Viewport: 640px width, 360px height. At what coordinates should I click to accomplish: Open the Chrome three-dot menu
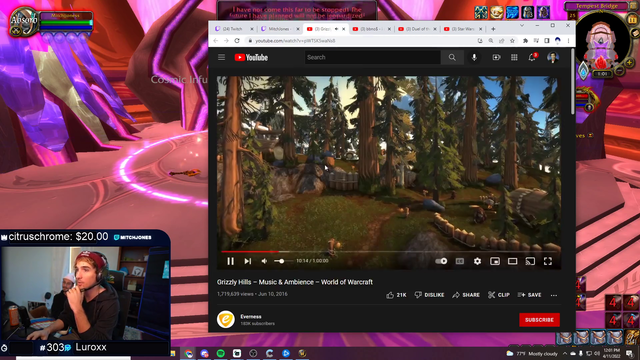click(568, 41)
